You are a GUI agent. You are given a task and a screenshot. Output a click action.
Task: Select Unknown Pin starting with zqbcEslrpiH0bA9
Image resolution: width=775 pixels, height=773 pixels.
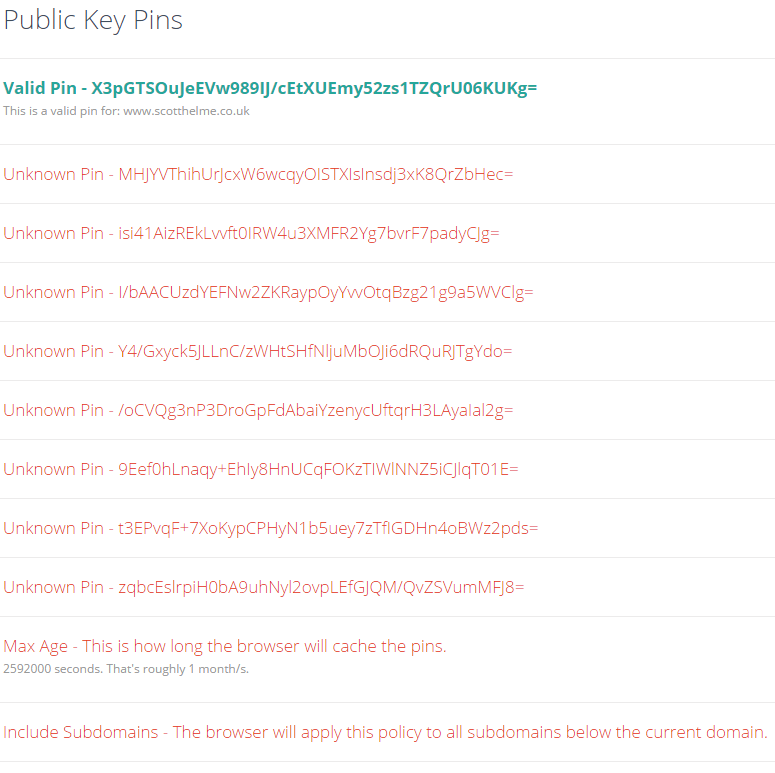tap(263, 587)
